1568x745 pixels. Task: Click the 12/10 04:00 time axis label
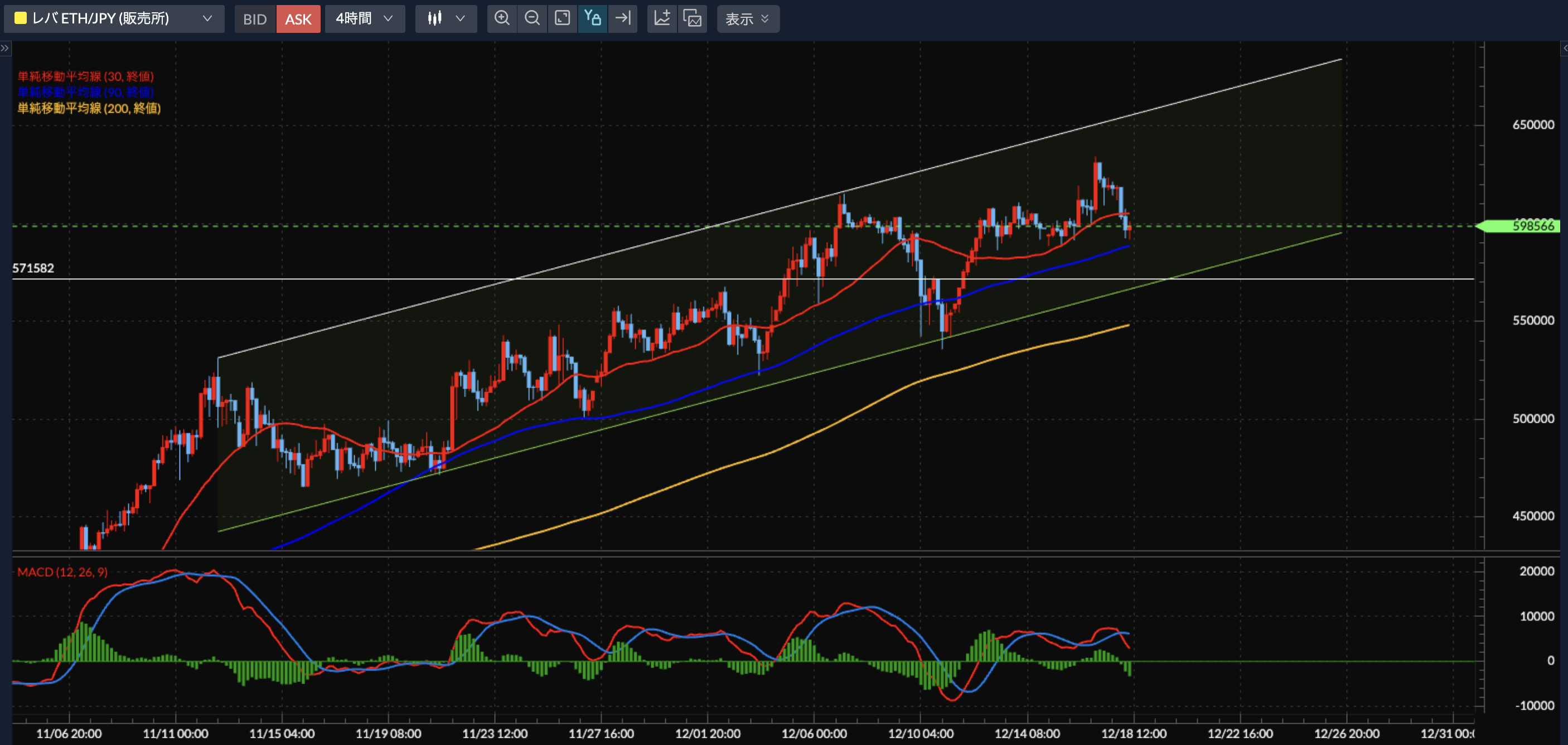click(x=921, y=733)
